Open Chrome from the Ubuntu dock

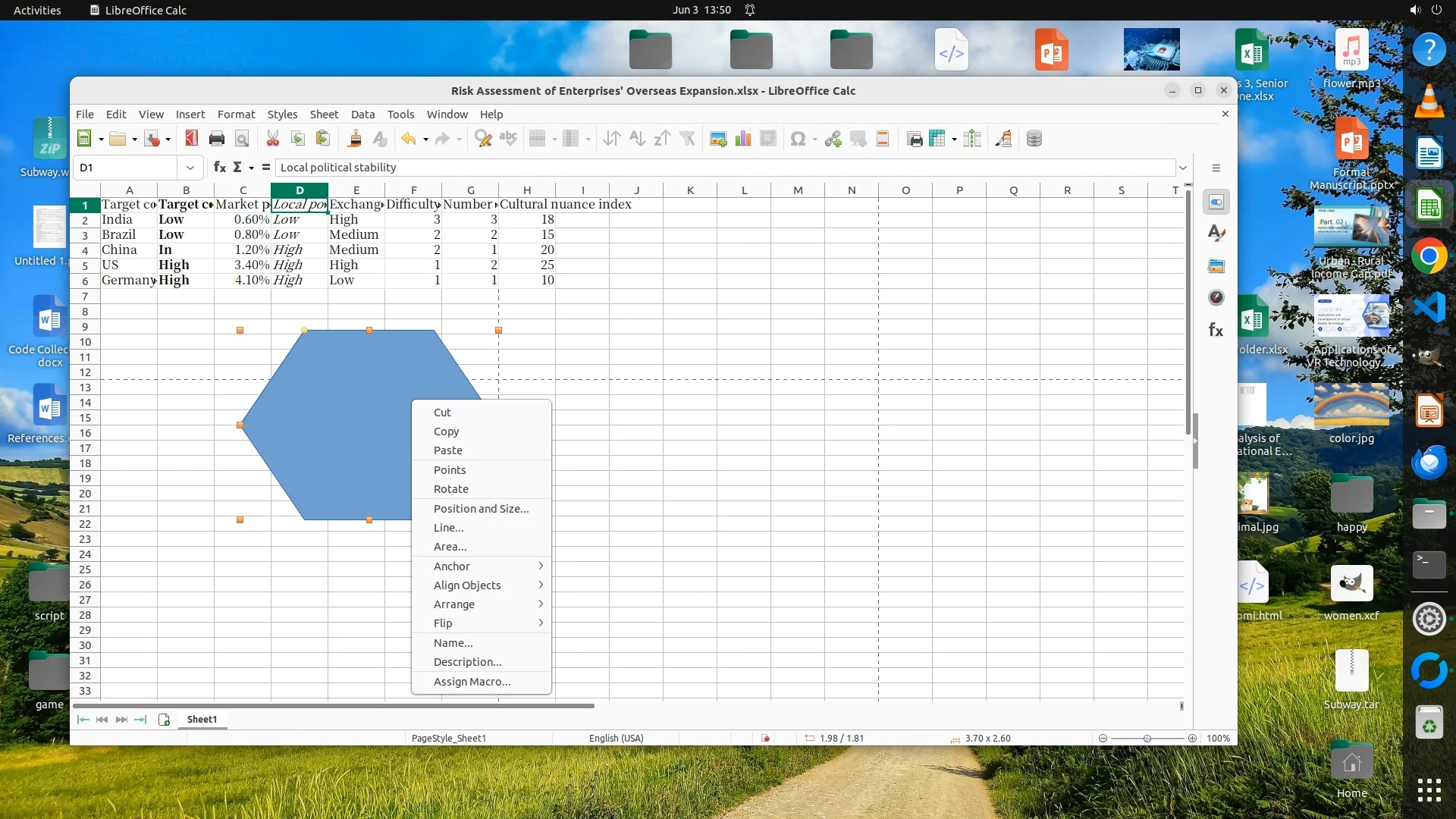click(x=1429, y=257)
